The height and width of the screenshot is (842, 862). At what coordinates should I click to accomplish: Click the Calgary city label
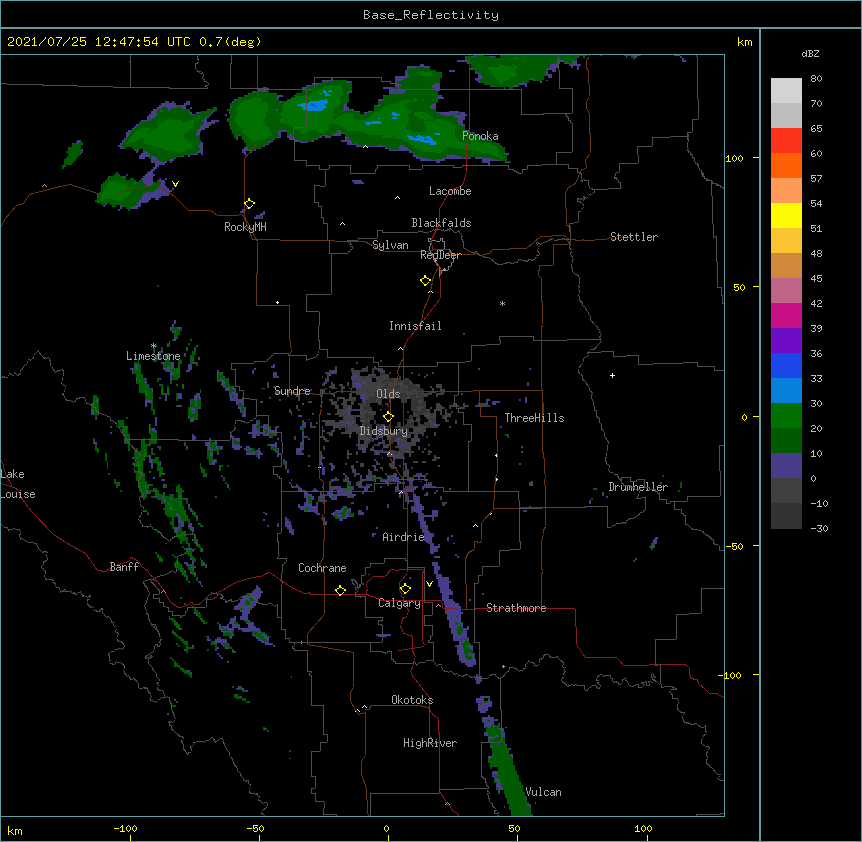click(399, 603)
